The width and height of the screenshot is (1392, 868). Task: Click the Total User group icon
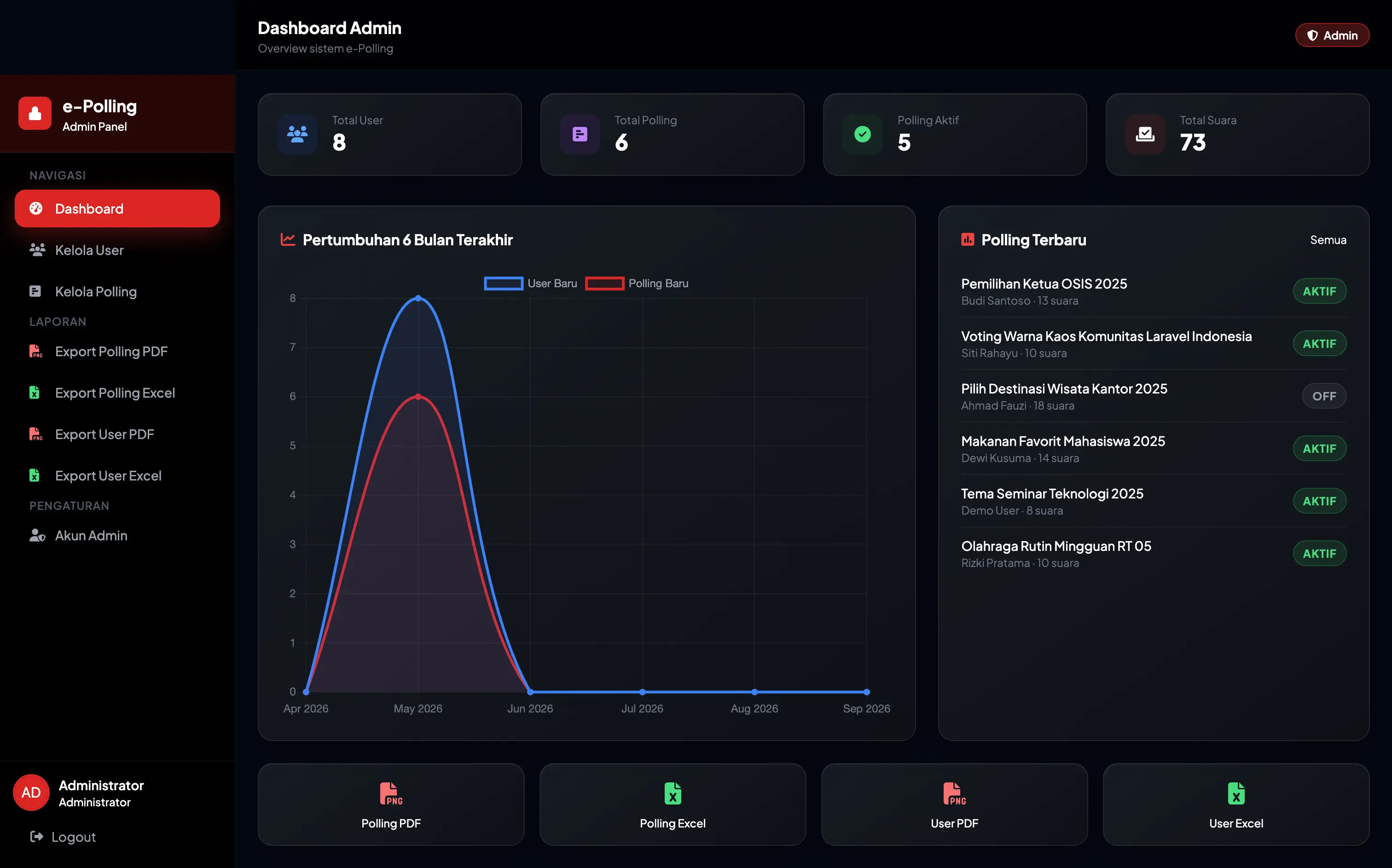297,134
